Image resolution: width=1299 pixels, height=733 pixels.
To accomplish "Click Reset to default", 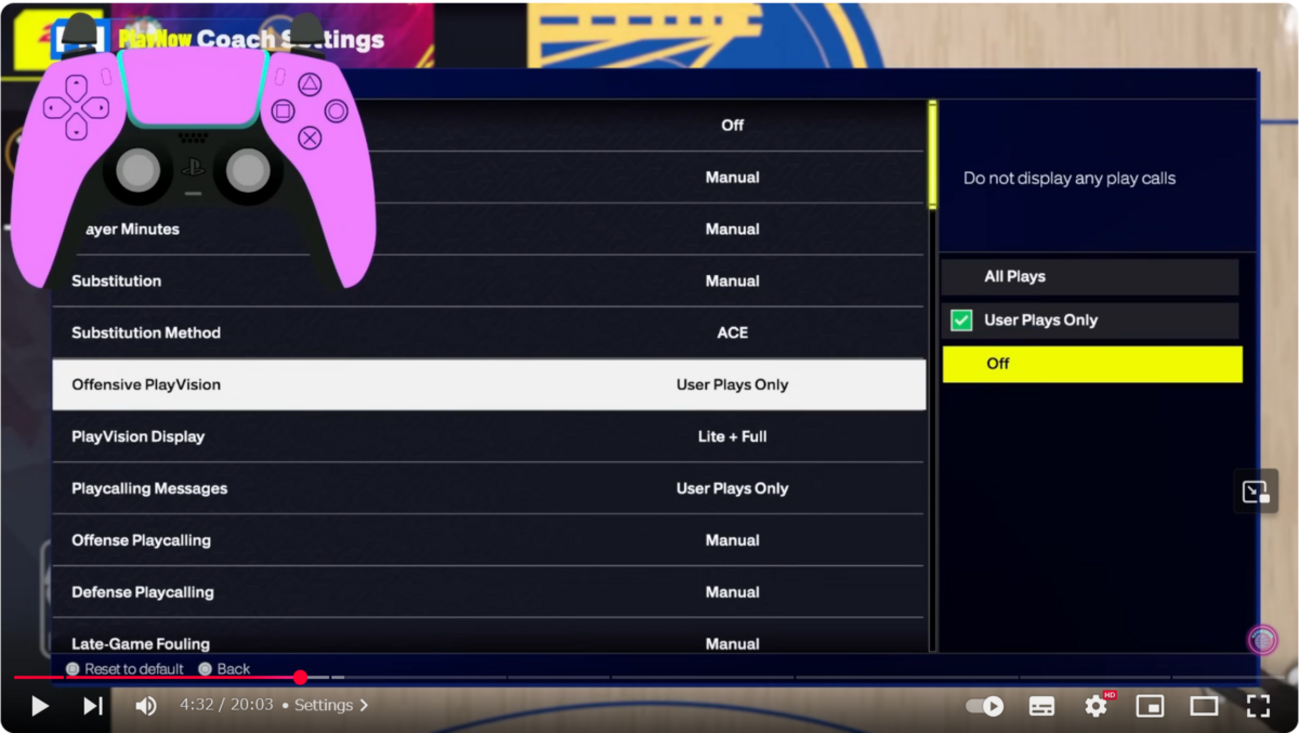I will pos(125,669).
